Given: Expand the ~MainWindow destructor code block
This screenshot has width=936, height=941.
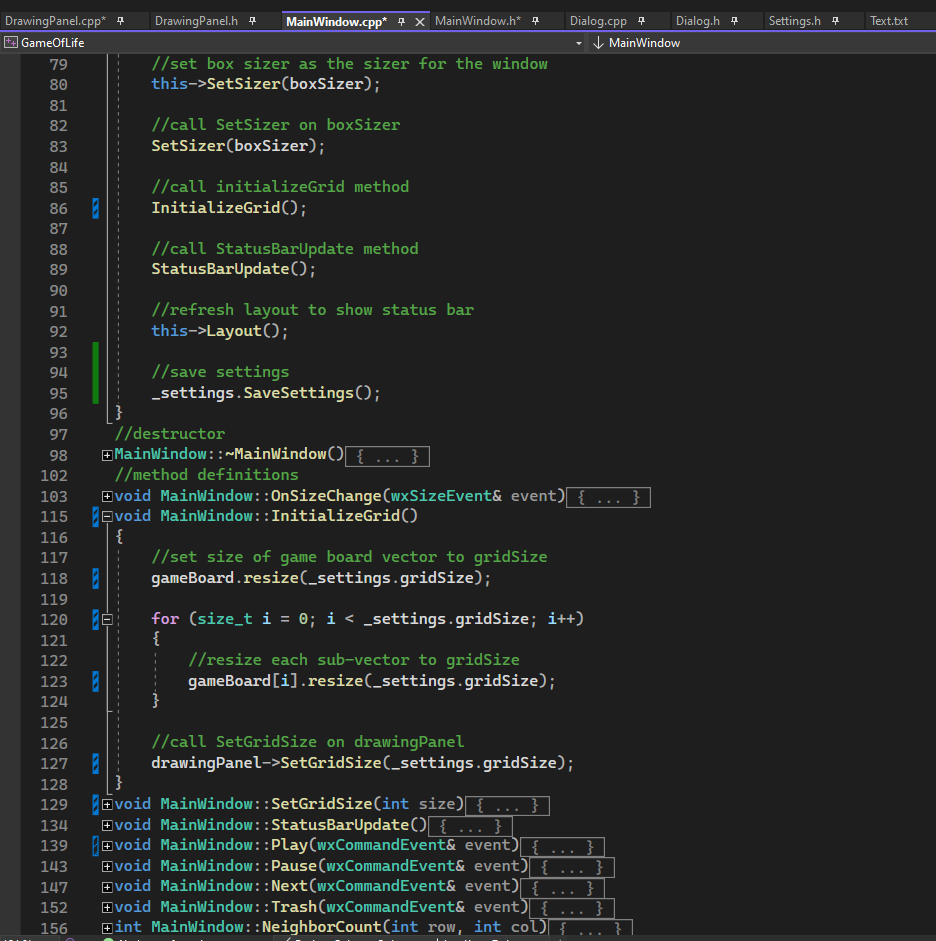Looking at the screenshot, I should click(107, 456).
